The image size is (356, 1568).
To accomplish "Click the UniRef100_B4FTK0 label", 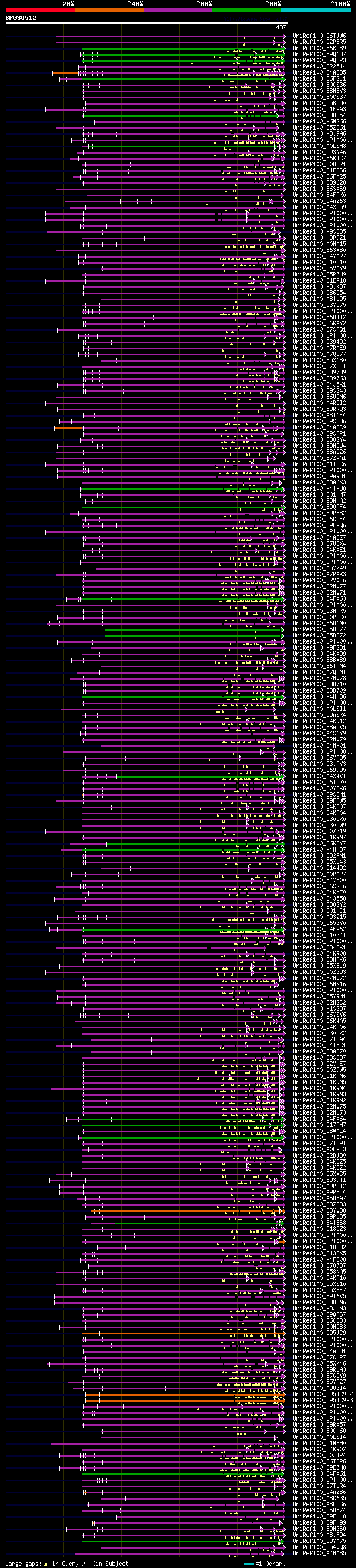I will 319,195.
